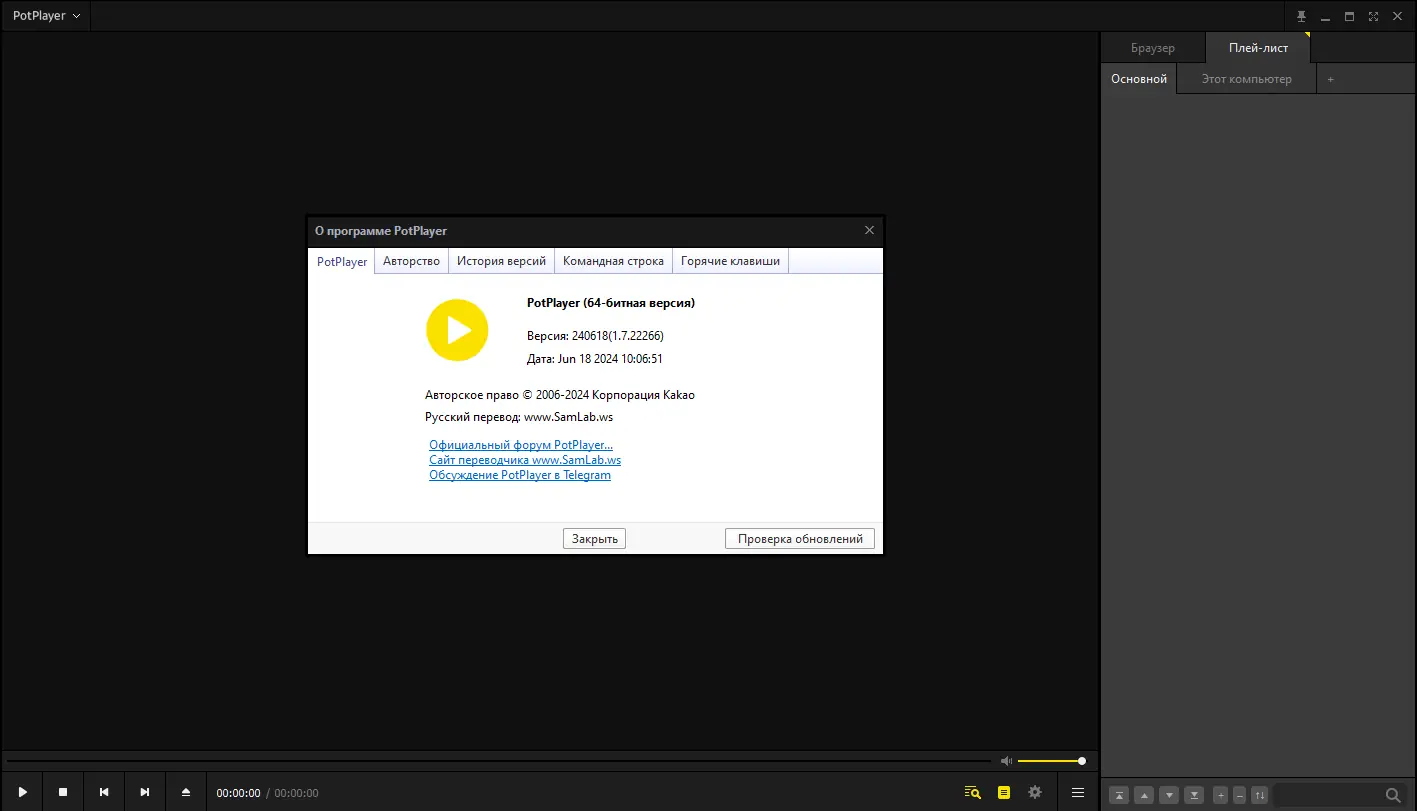This screenshot has width=1417, height=811.
Task: Adjust the yellow volume slider
Action: pos(1051,761)
